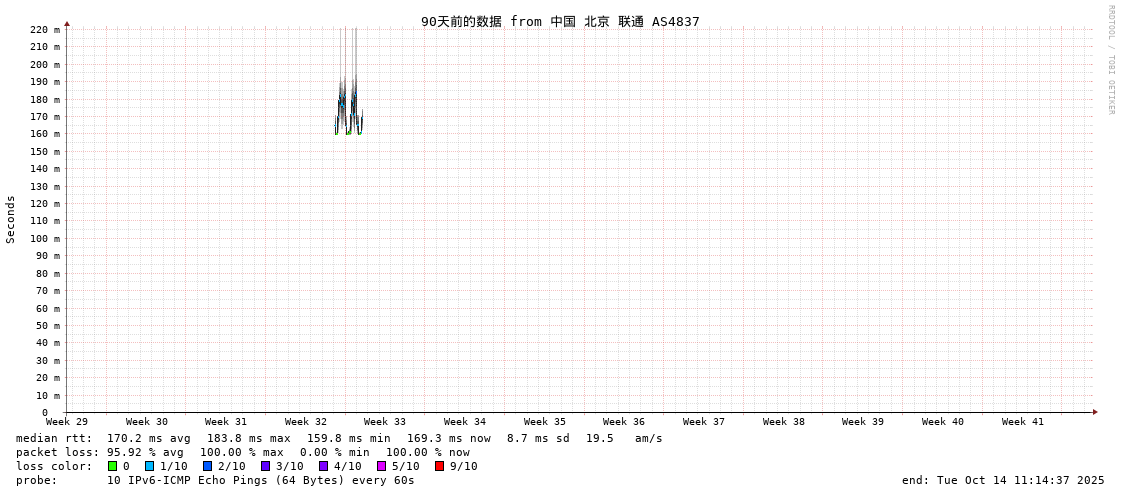
Task: Select the 4/10 loss color swatch
Action: (324, 466)
